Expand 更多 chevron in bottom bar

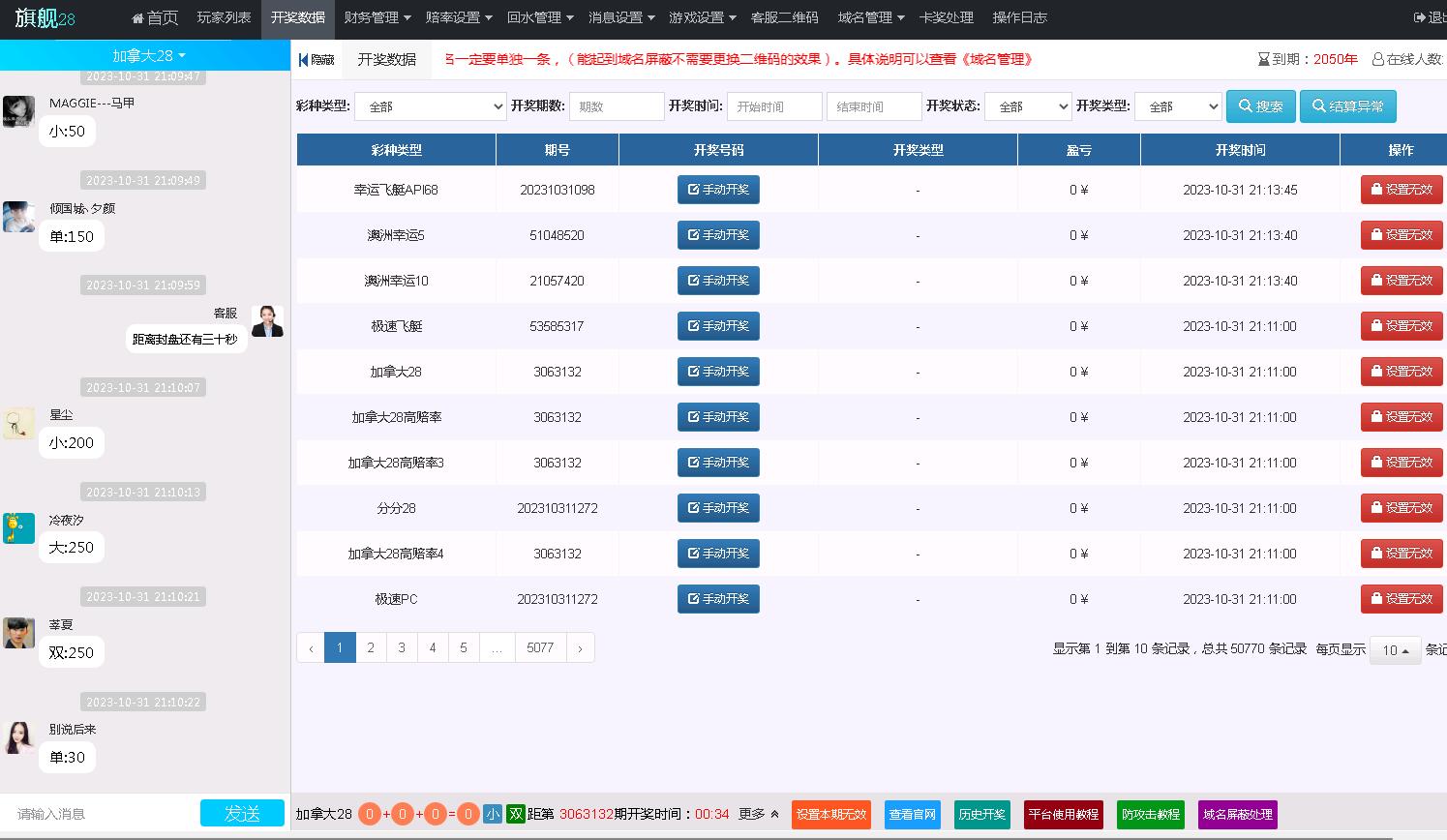coord(774,815)
